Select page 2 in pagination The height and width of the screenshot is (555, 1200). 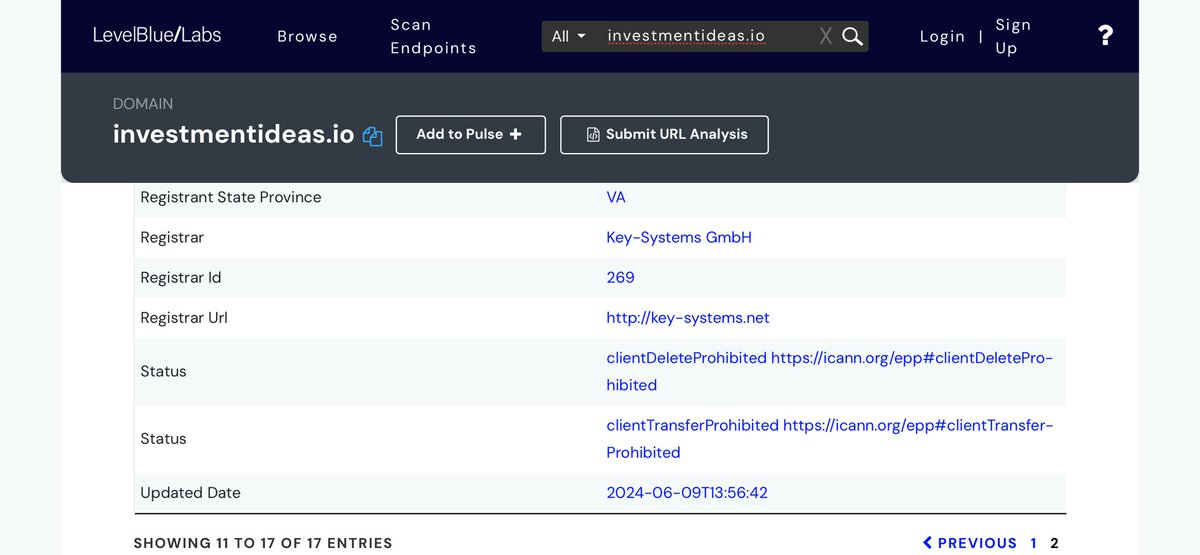(x=1054, y=543)
